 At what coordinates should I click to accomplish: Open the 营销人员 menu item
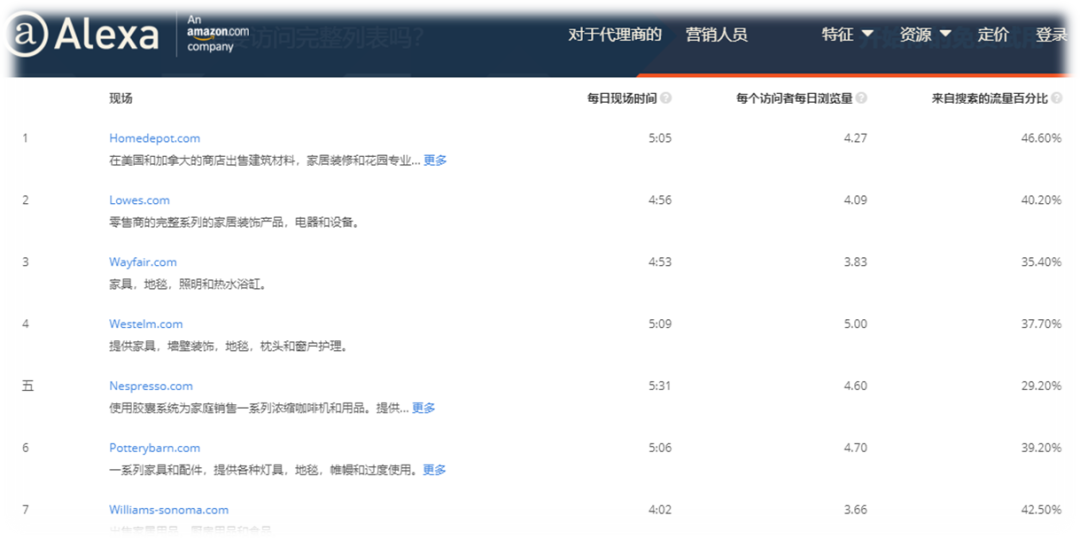tap(716, 35)
